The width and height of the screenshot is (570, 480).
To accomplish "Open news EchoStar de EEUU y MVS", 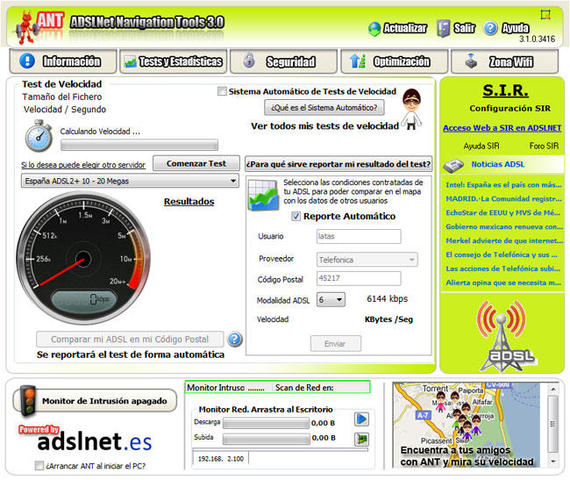I will [503, 213].
